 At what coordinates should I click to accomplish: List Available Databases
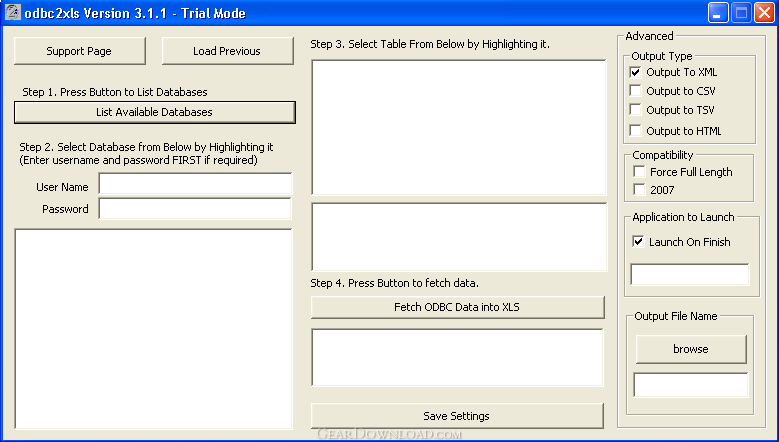155,112
